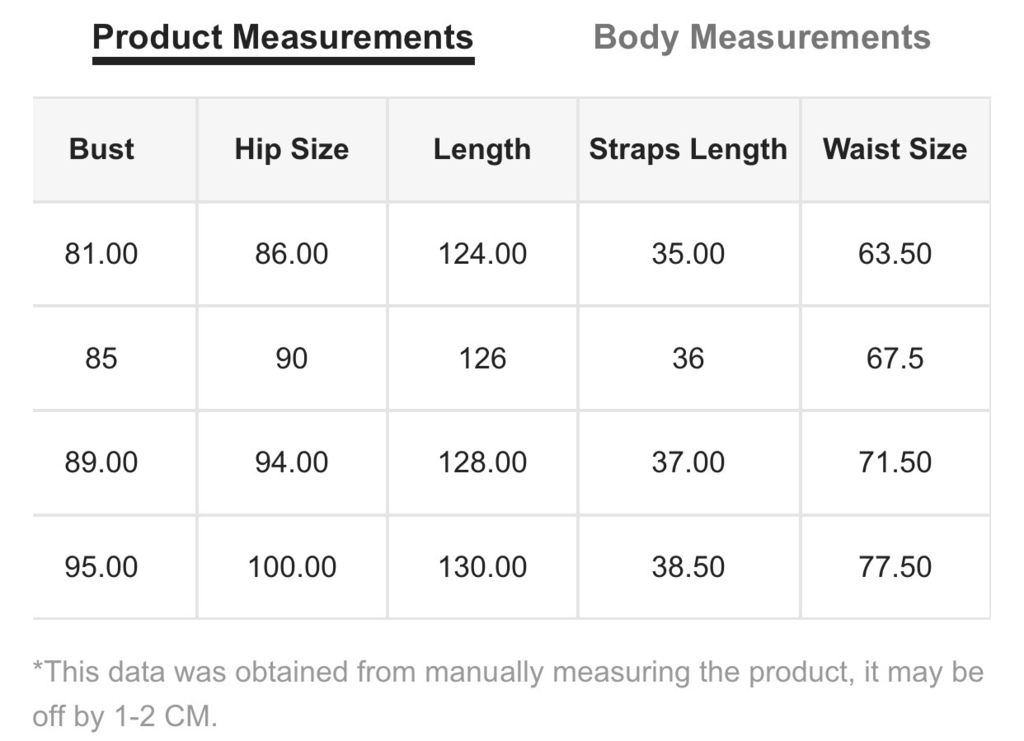Select the 124.00 length cell
The height and width of the screenshot is (741, 1024).
pyautogui.click(x=482, y=253)
